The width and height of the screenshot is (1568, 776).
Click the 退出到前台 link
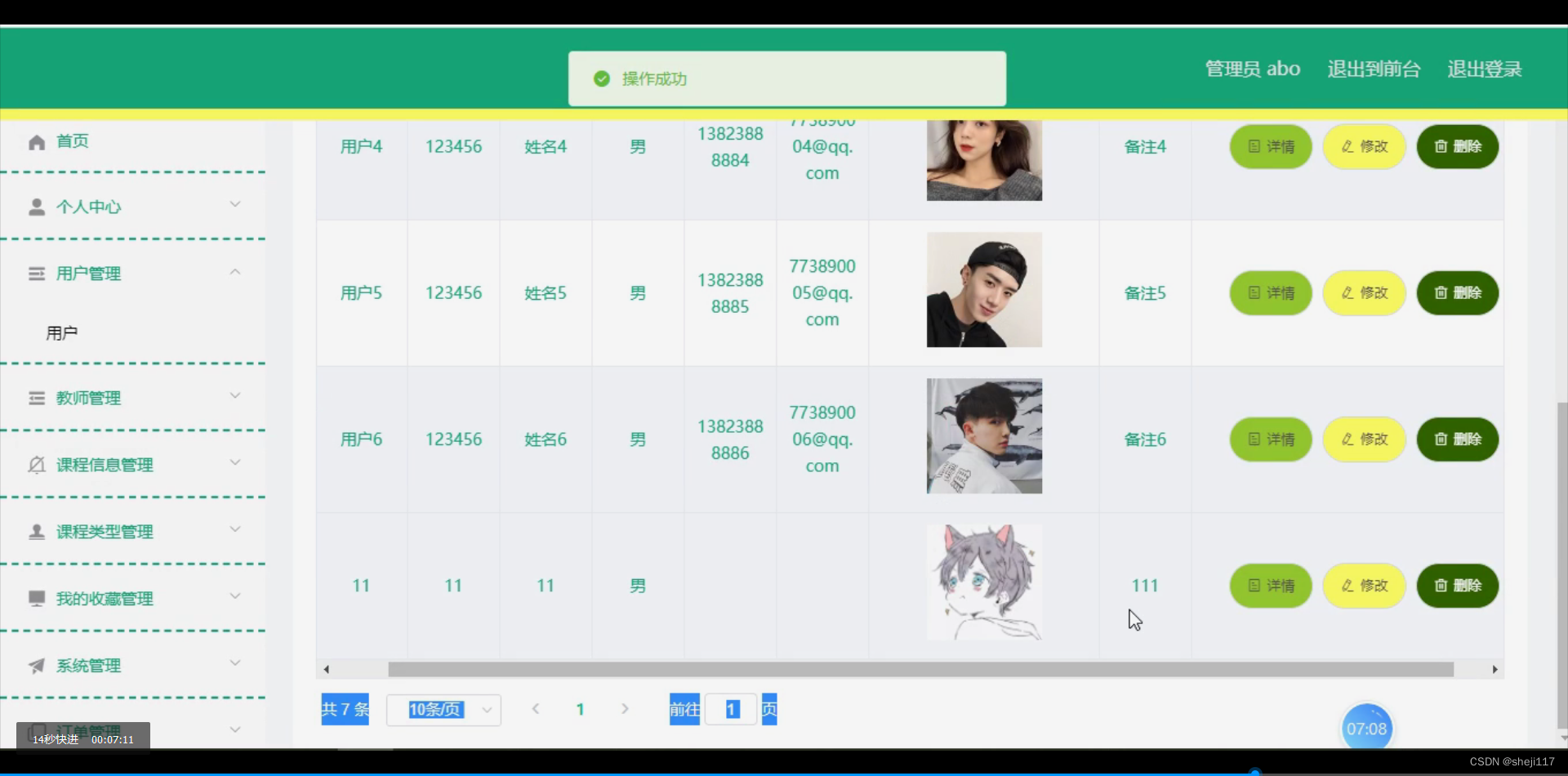1373,69
